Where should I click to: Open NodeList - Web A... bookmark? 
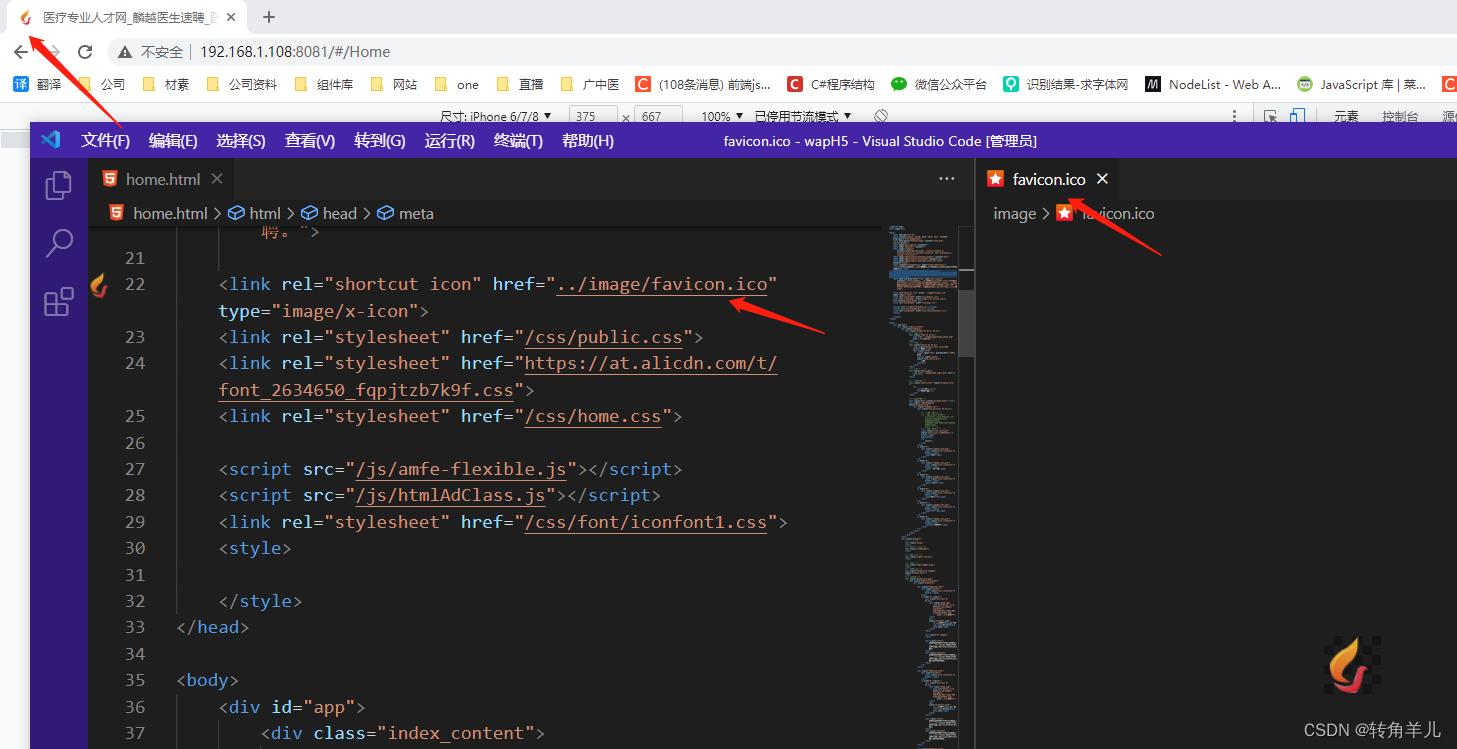click(x=1213, y=85)
